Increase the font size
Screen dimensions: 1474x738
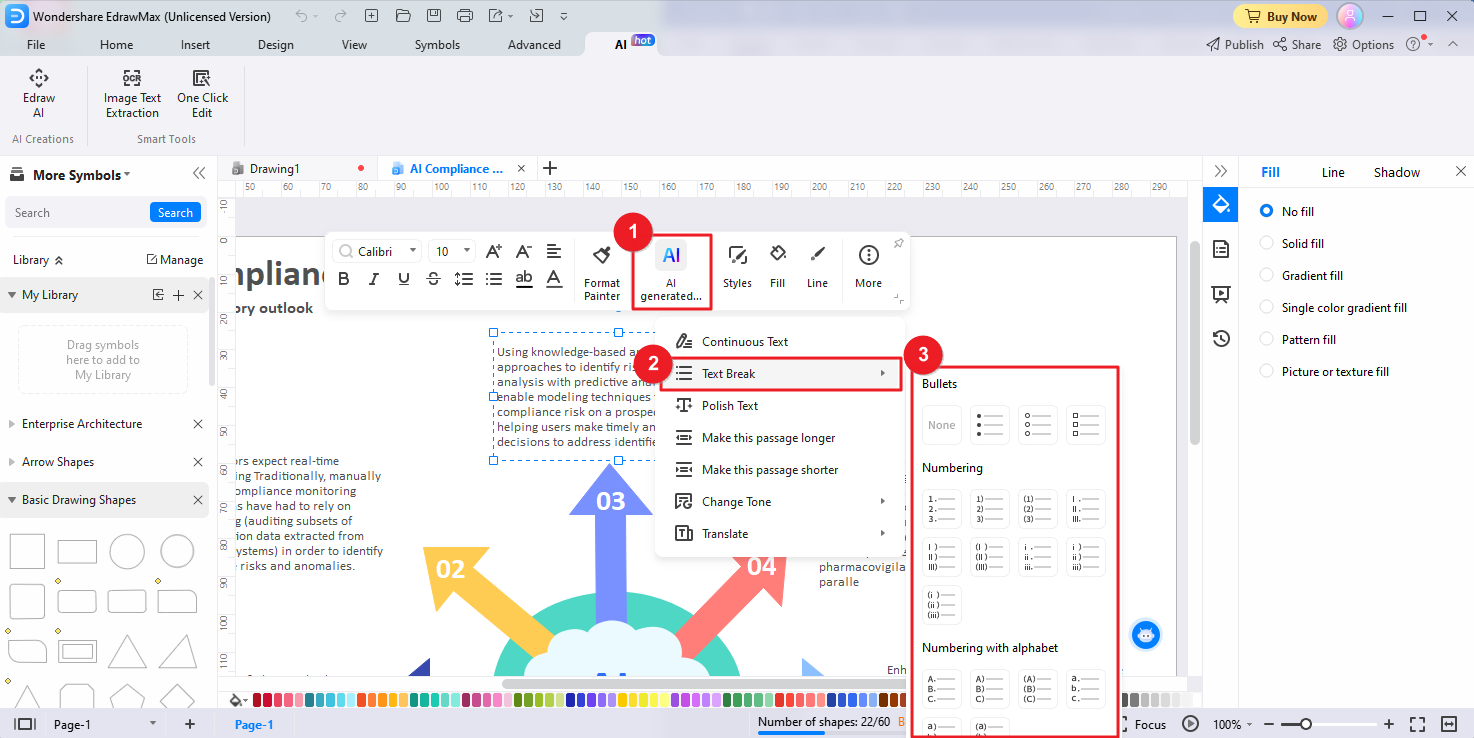pyautogui.click(x=494, y=251)
